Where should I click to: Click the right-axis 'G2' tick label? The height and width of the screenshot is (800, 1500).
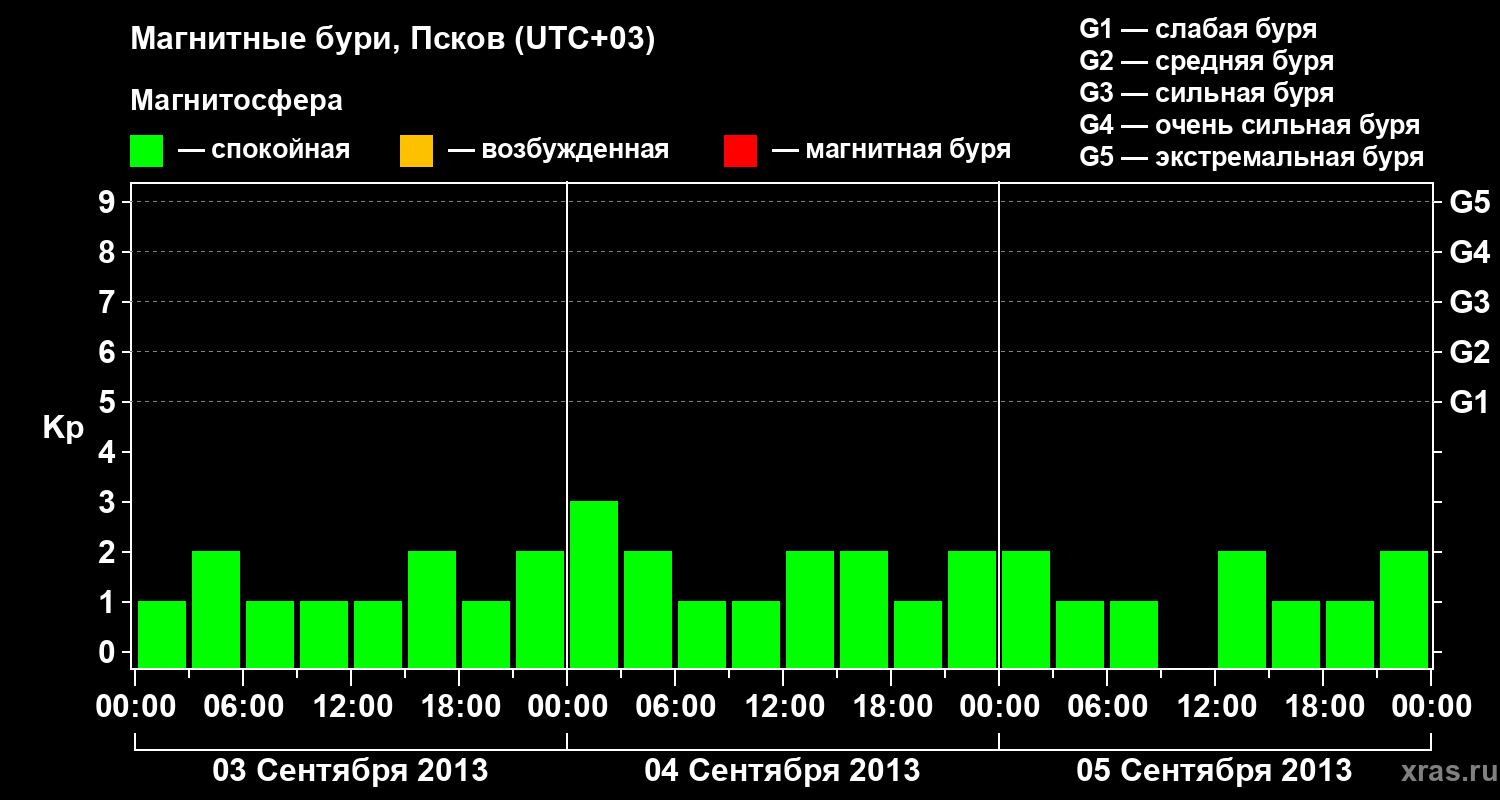pos(1469,352)
